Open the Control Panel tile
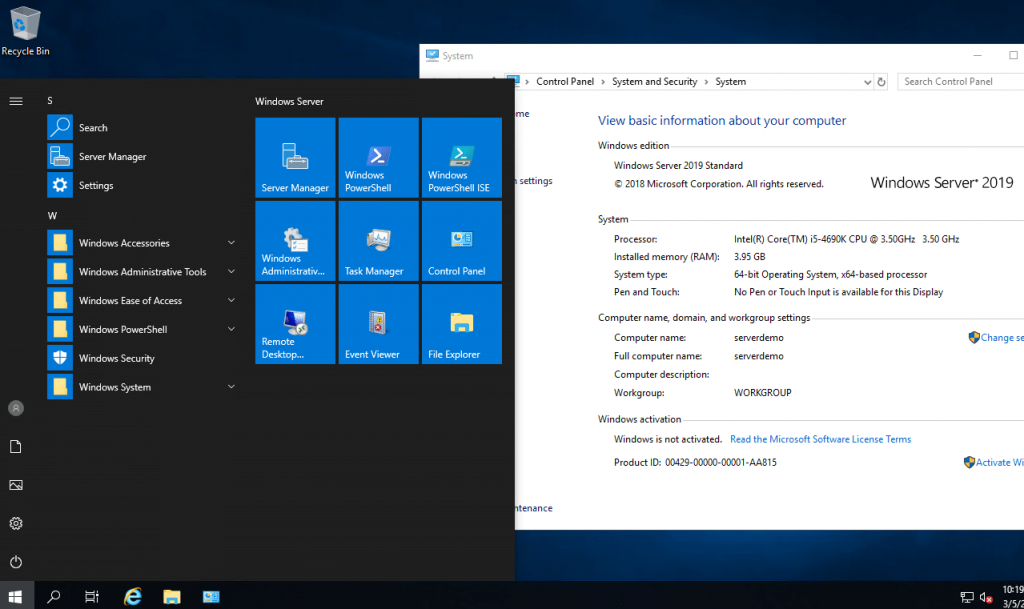The image size is (1024, 609). tap(461, 240)
